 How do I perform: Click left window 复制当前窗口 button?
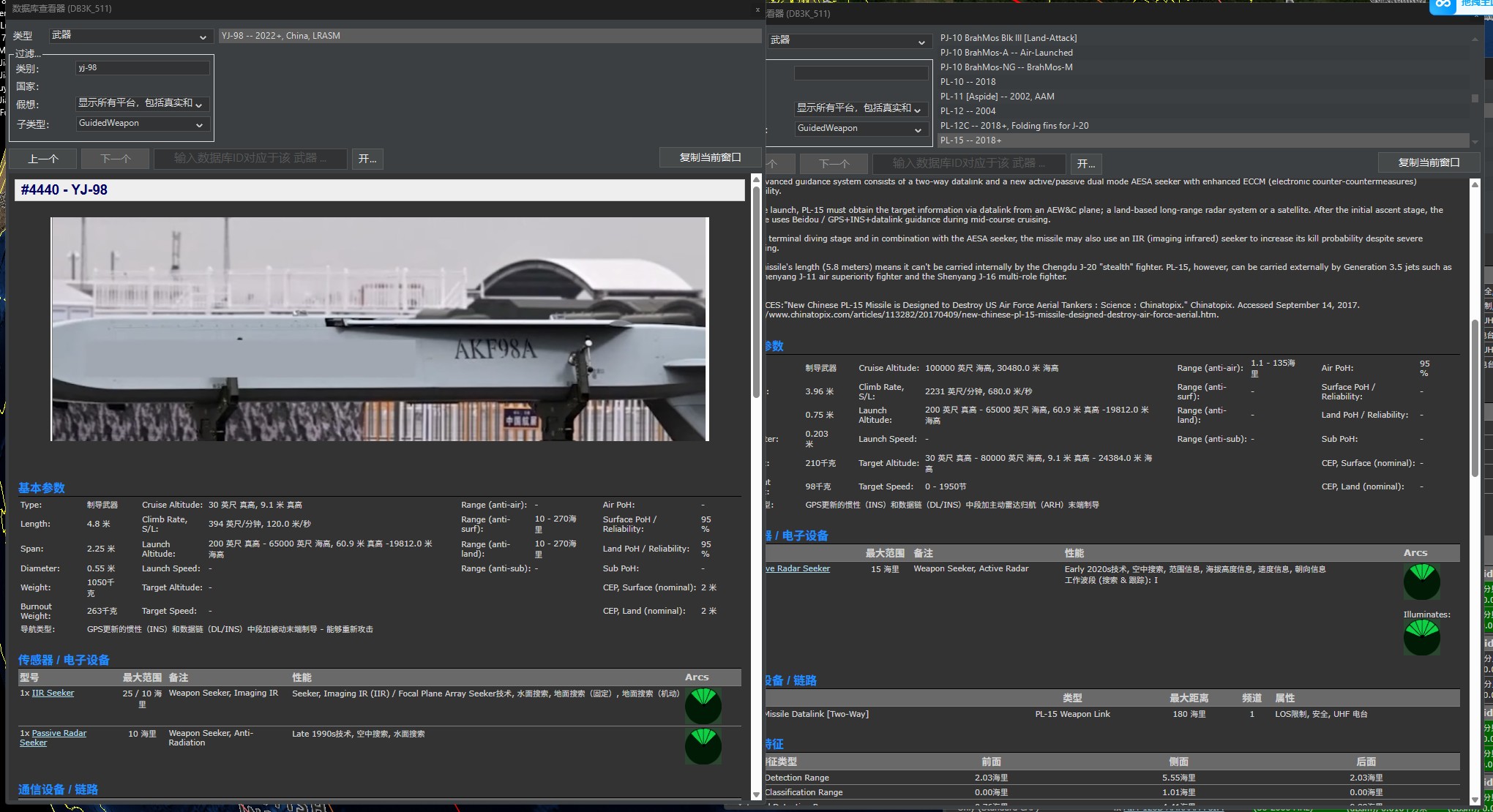[x=709, y=157]
